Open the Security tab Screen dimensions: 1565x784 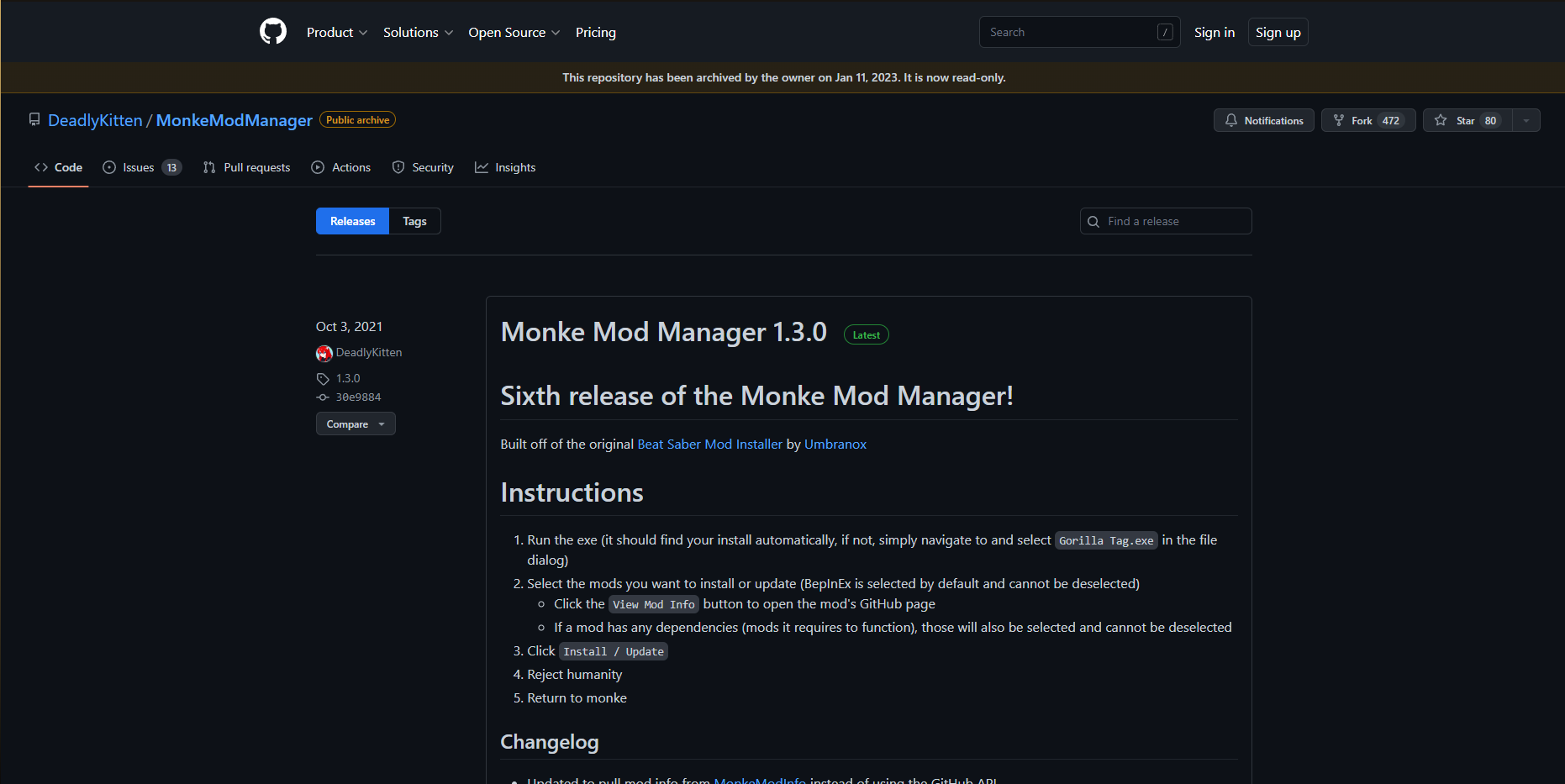pyautogui.click(x=423, y=167)
